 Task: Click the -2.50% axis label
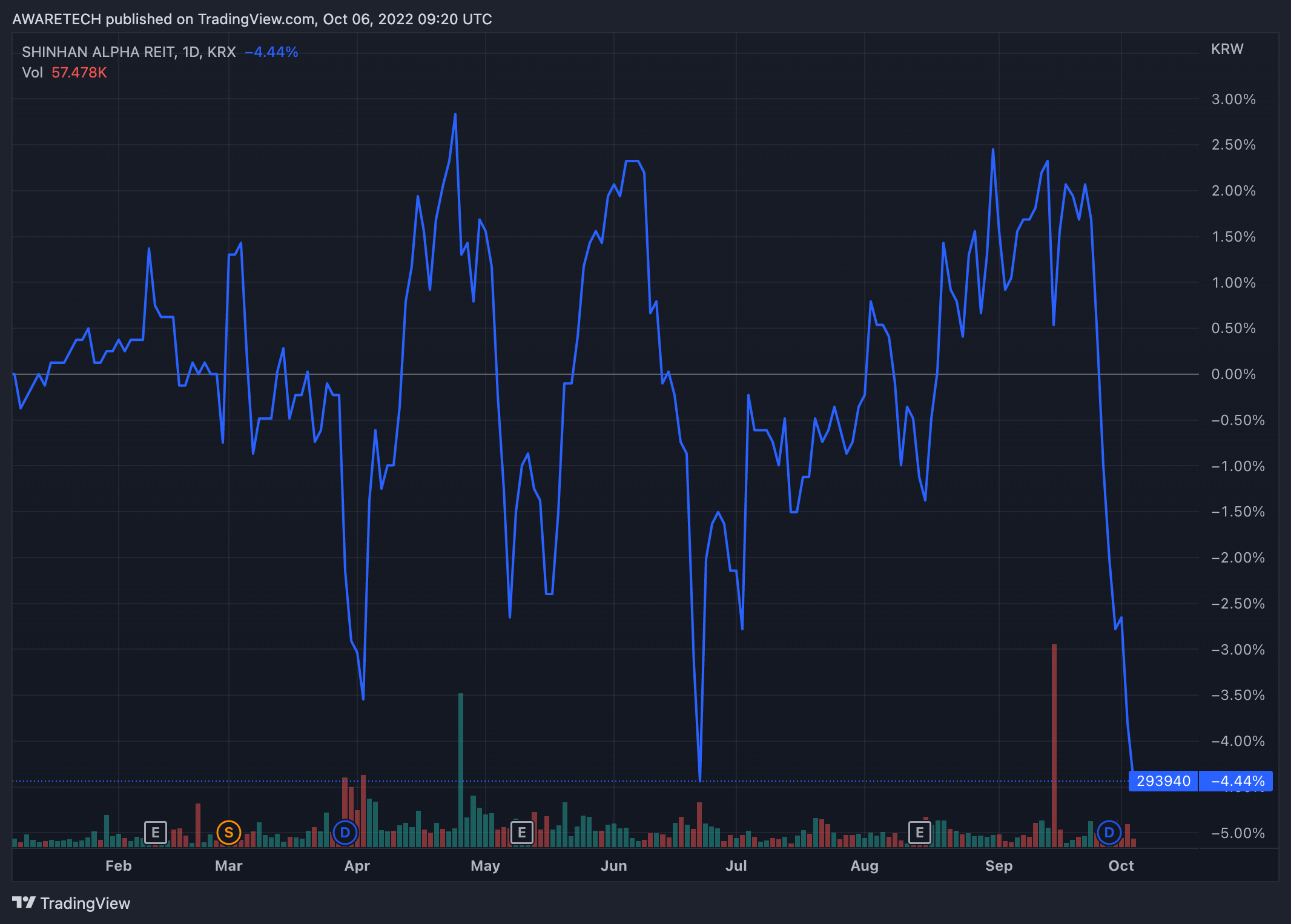coord(1237,604)
